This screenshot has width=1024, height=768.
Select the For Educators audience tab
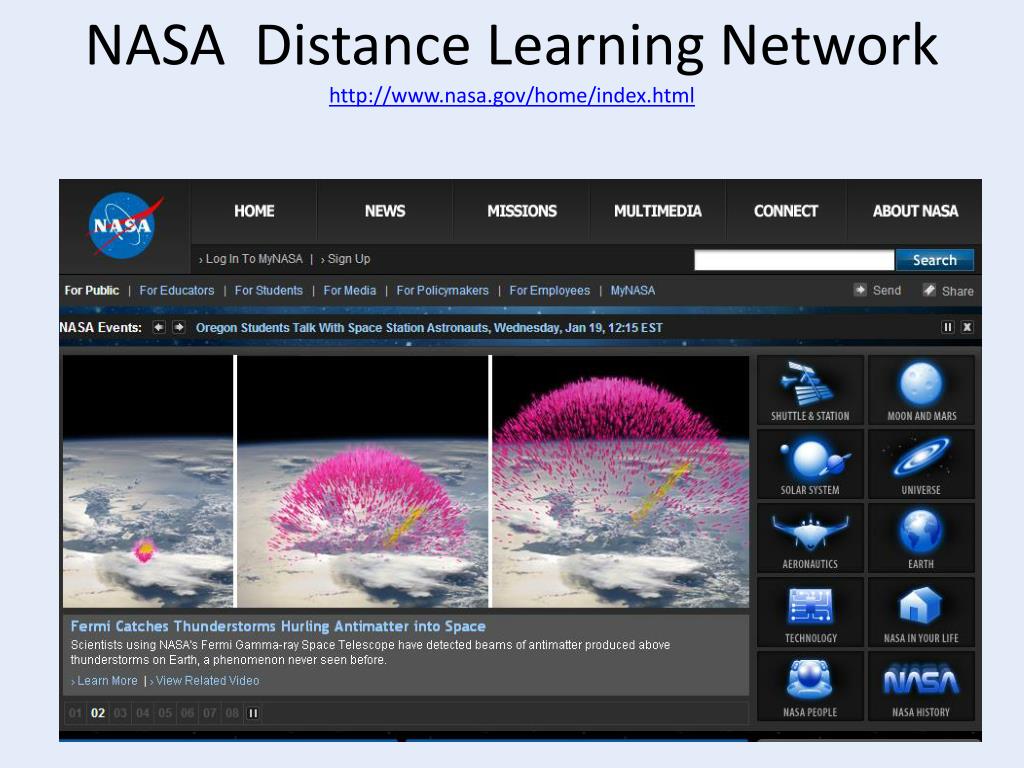(176, 291)
